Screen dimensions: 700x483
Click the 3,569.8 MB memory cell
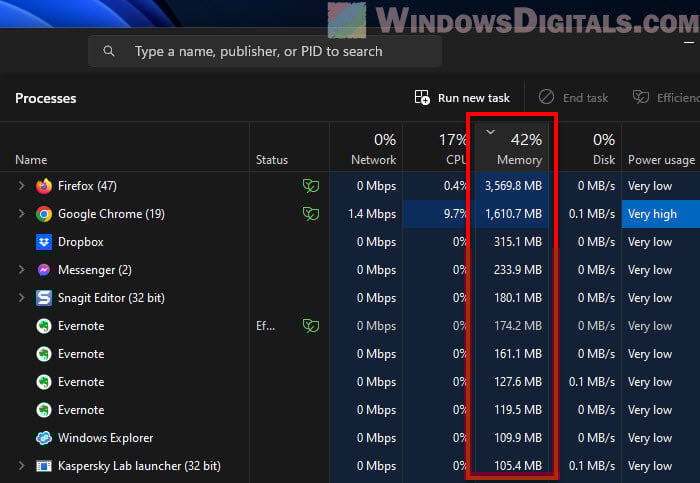tap(513, 186)
